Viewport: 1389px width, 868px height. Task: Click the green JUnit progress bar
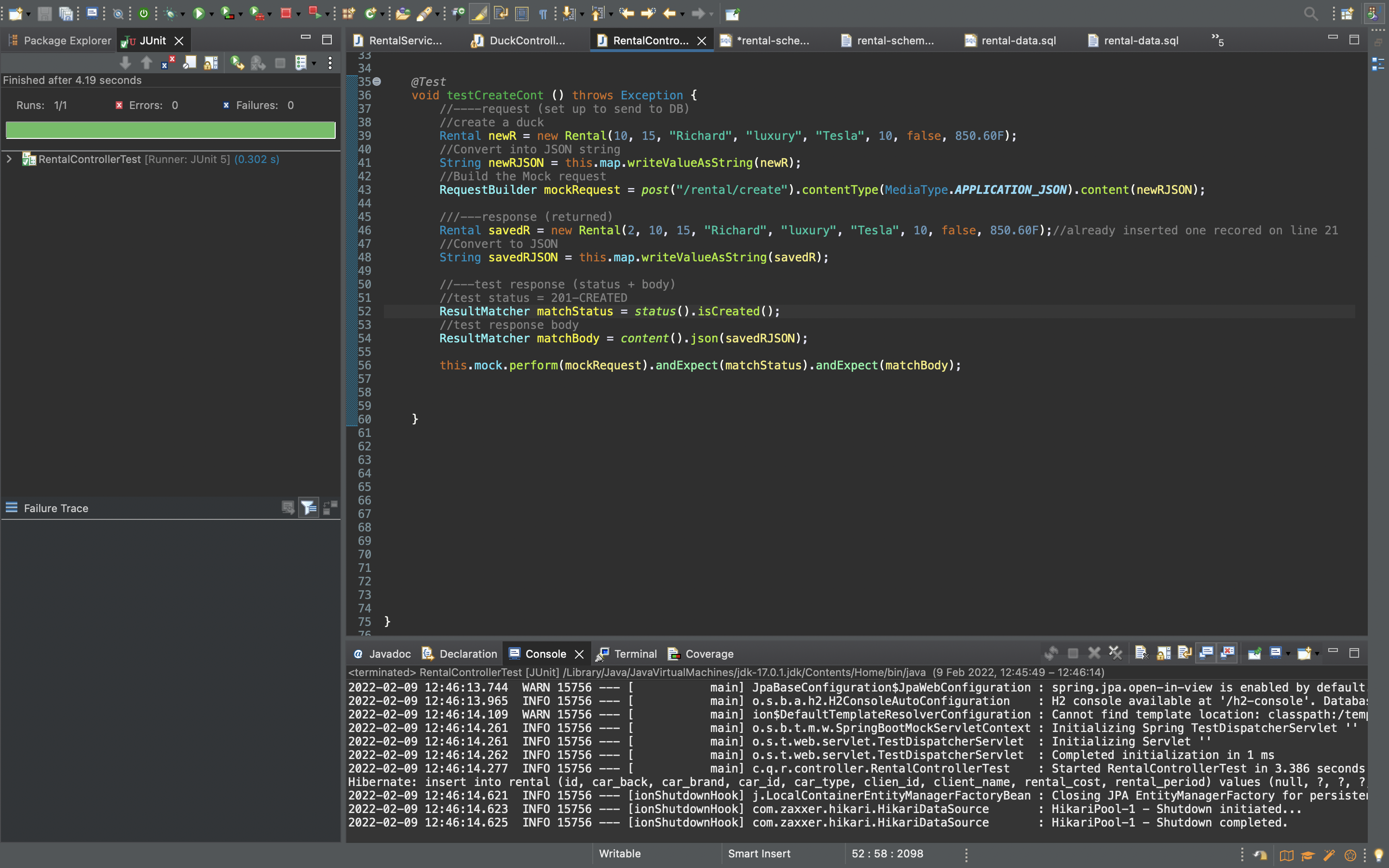coord(170,130)
